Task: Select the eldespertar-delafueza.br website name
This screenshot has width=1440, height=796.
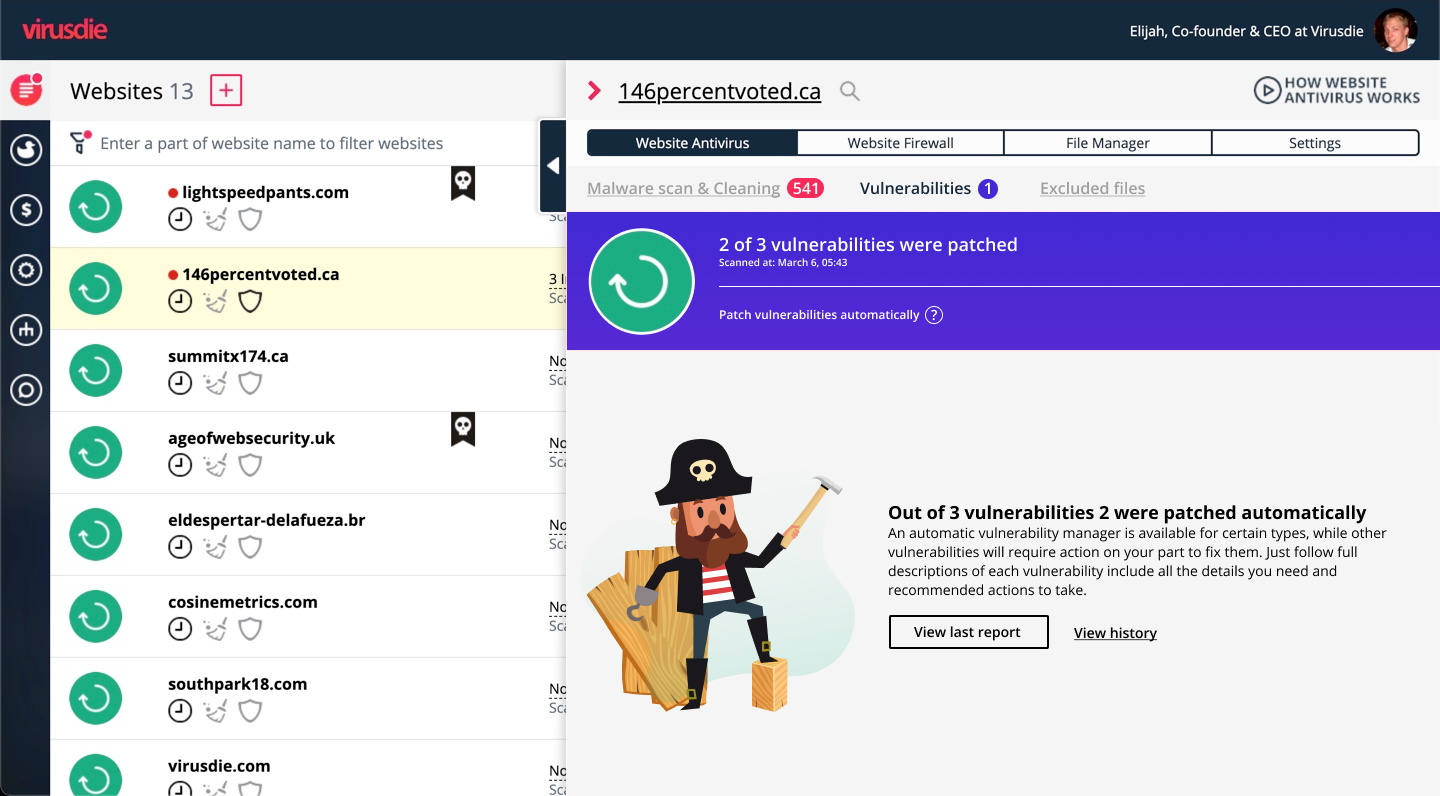Action: point(267,520)
